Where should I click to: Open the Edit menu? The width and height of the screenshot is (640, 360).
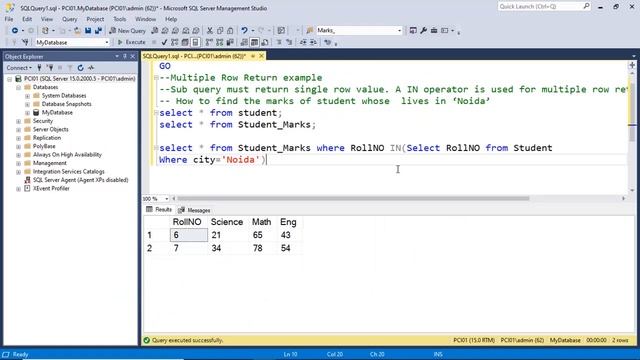click(27, 19)
